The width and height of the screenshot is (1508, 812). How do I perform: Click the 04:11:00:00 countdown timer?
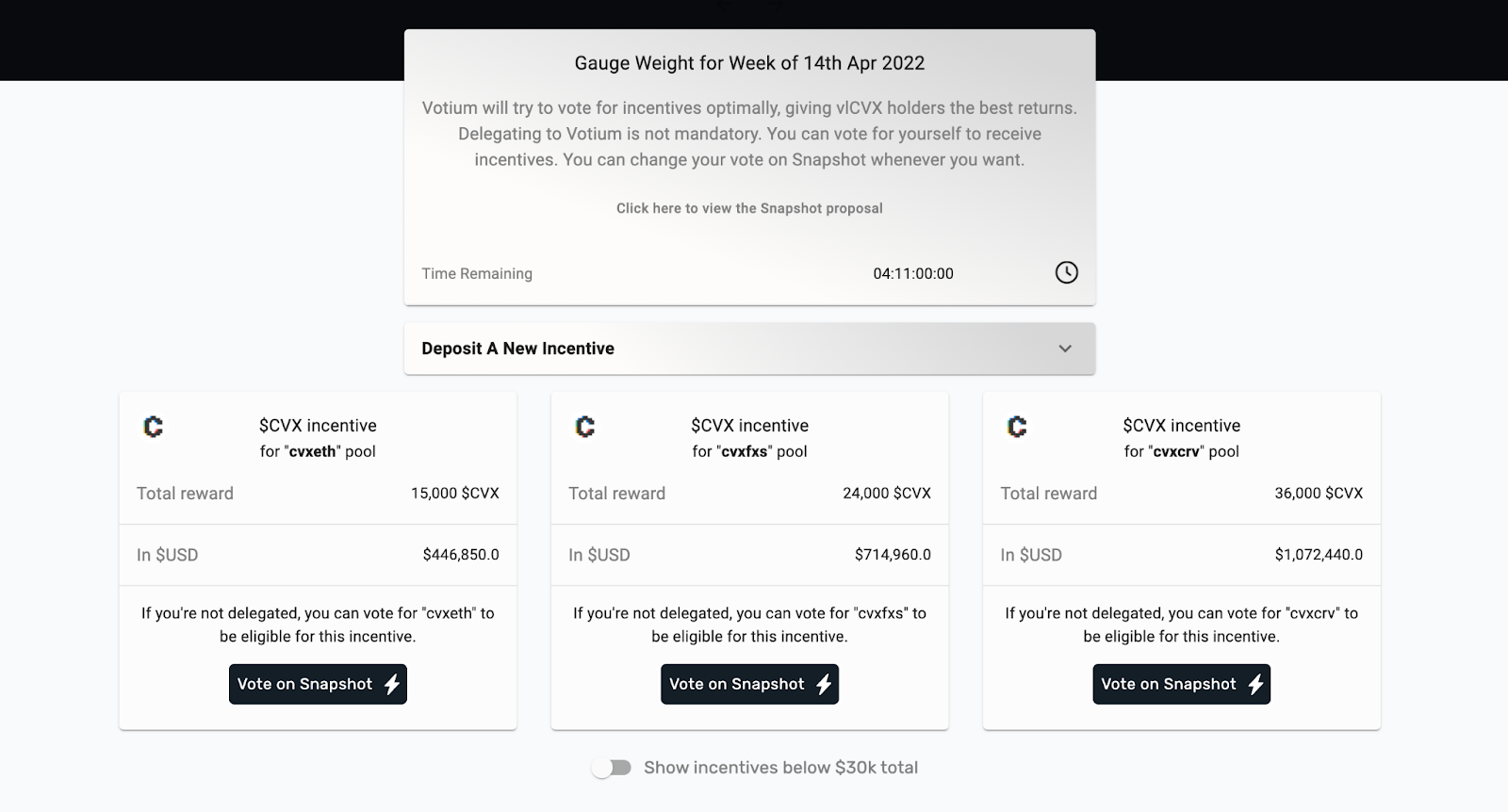tap(912, 274)
